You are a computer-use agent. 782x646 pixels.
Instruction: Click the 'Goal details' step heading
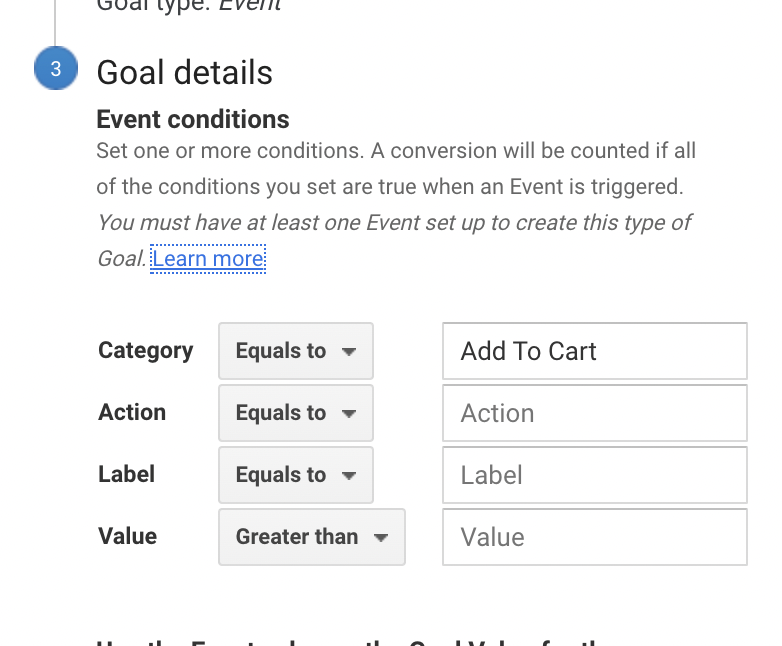coord(184,72)
